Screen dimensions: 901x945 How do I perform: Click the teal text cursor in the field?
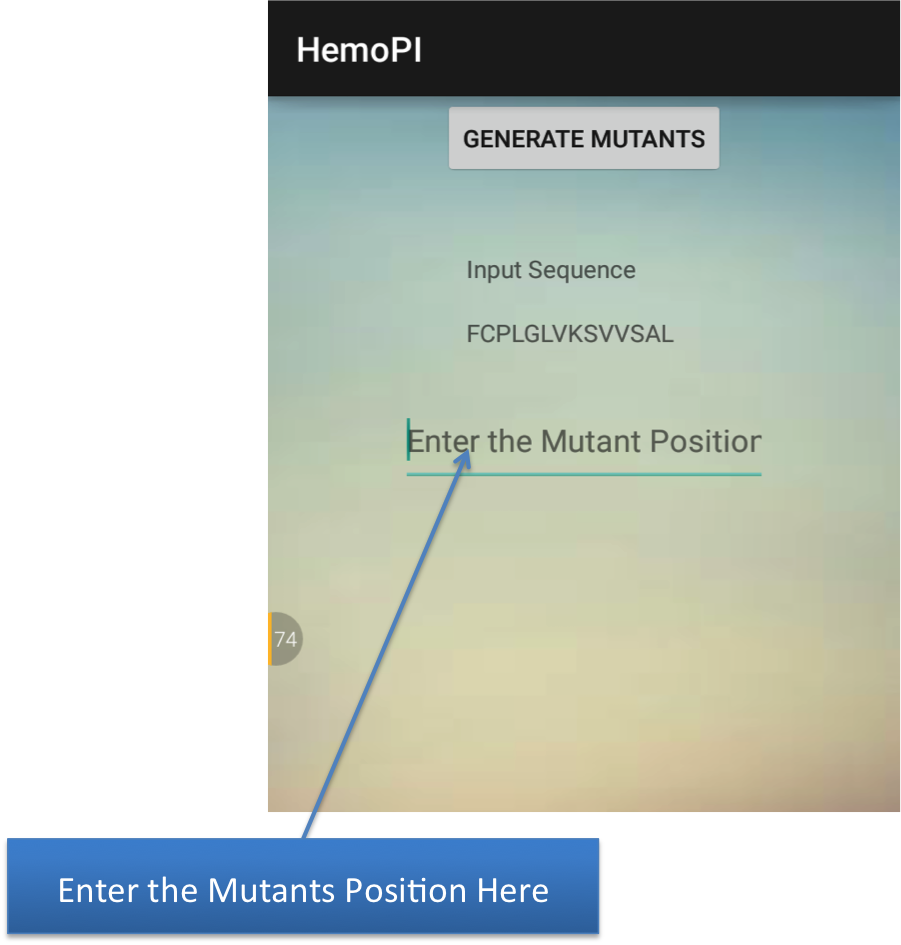408,440
